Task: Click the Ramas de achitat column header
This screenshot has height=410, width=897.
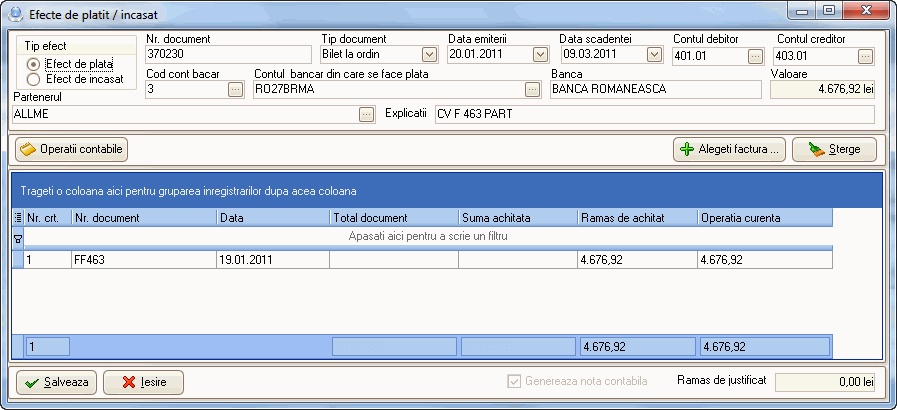Action: tap(637, 217)
